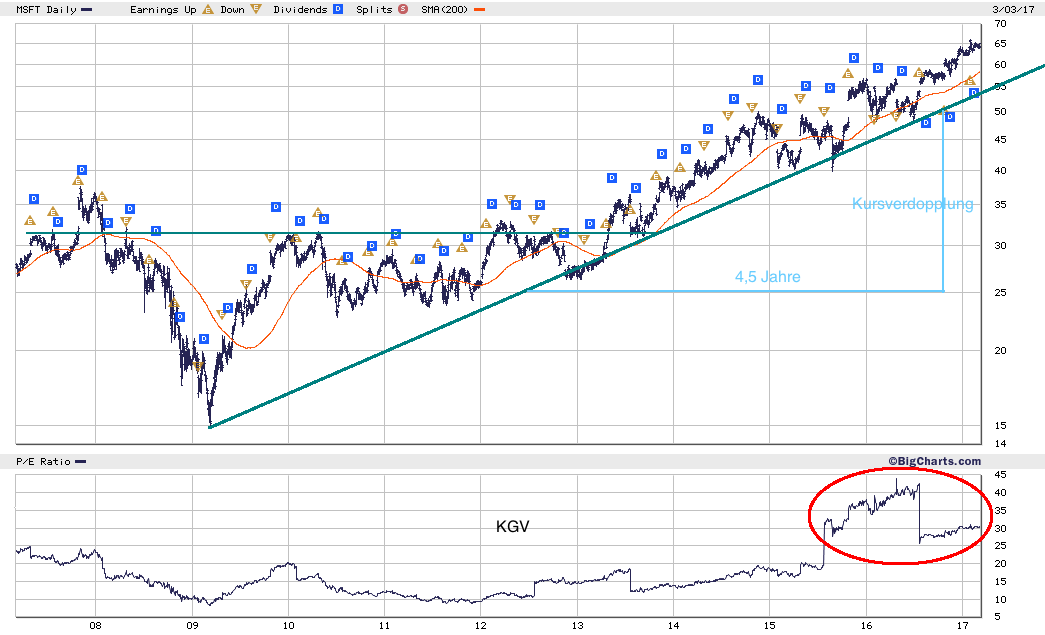Click the Down legend label

(233, 9)
